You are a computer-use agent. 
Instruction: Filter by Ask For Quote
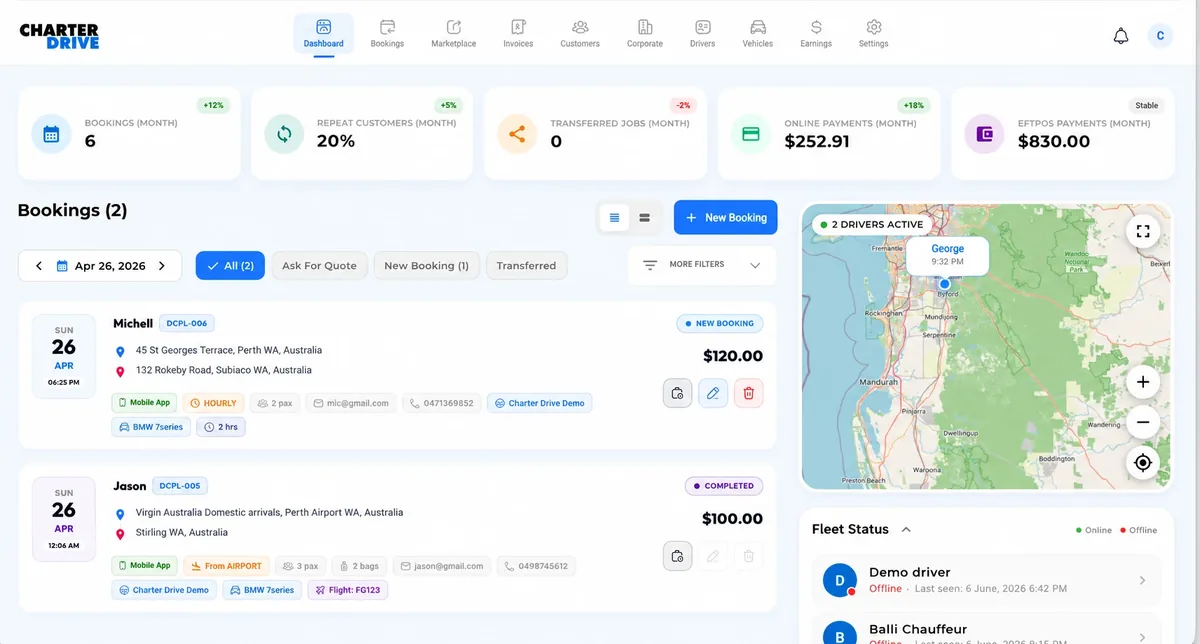(319, 265)
